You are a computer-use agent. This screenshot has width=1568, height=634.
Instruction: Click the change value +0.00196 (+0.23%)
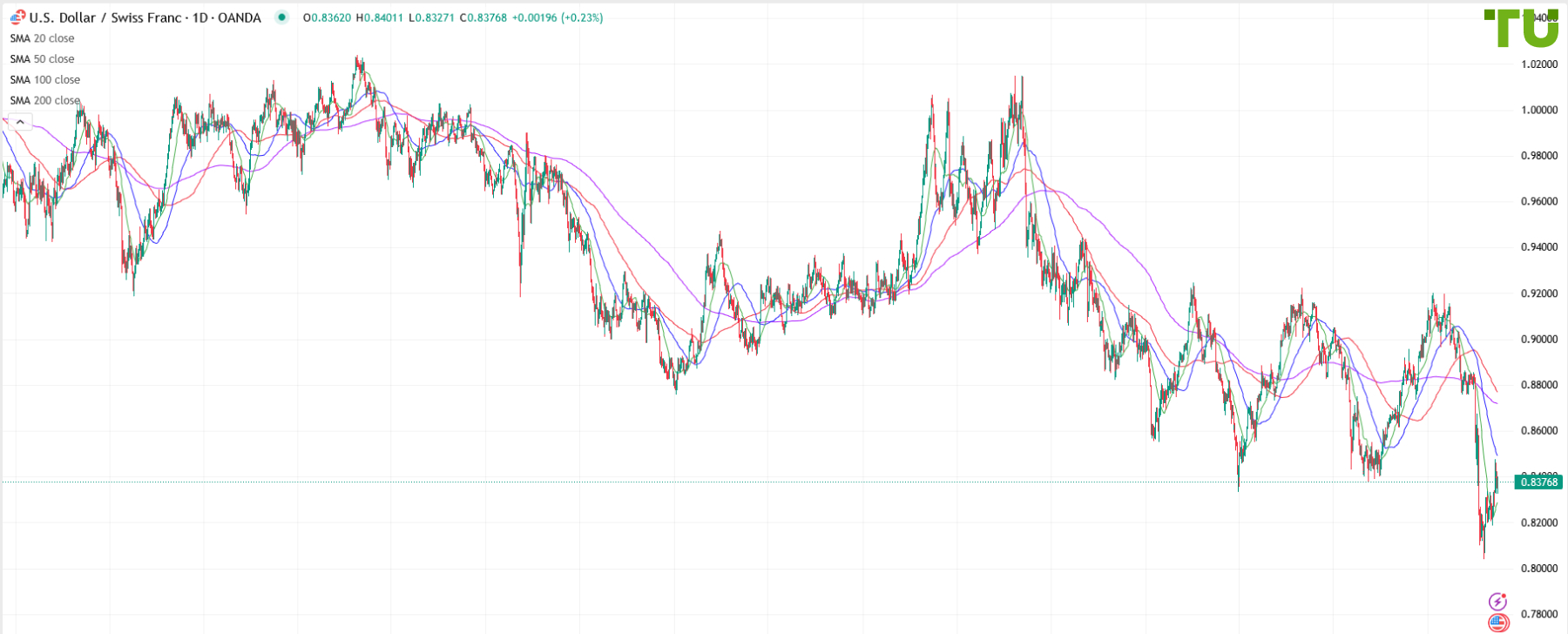557,17
